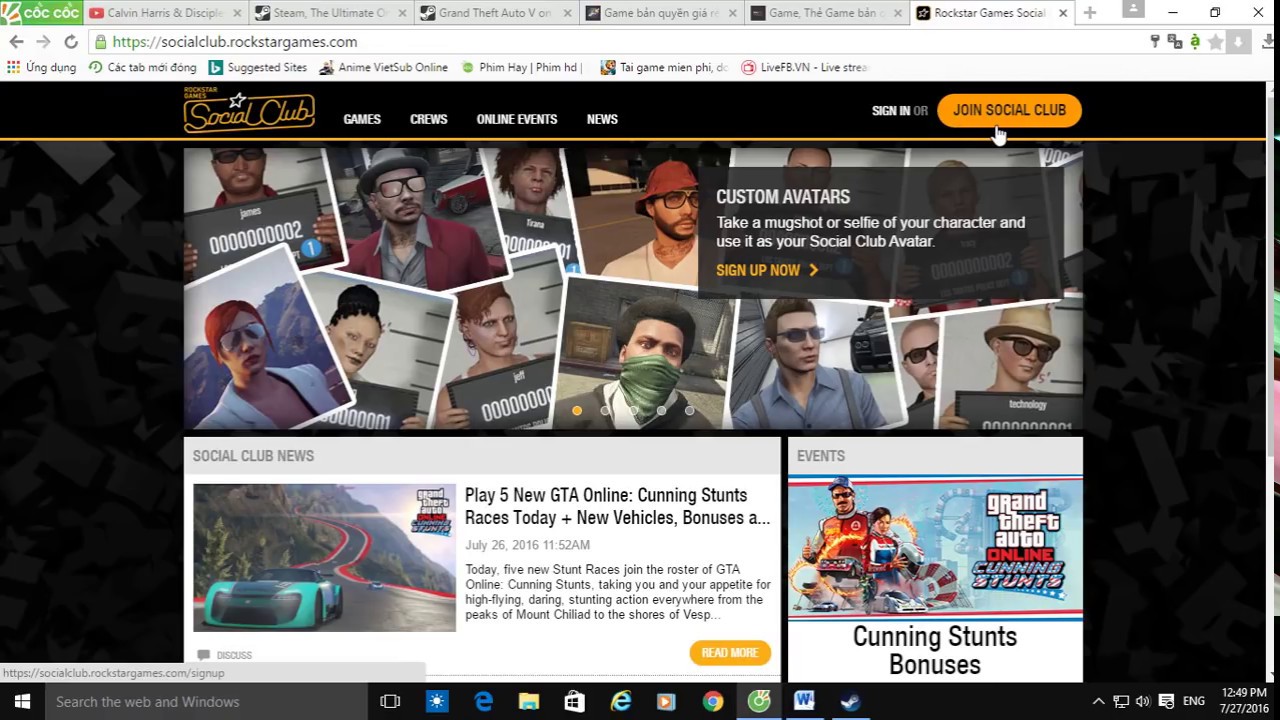Open ONLINE EVENTS menu item
This screenshot has width=1280, height=720.
[x=517, y=119]
